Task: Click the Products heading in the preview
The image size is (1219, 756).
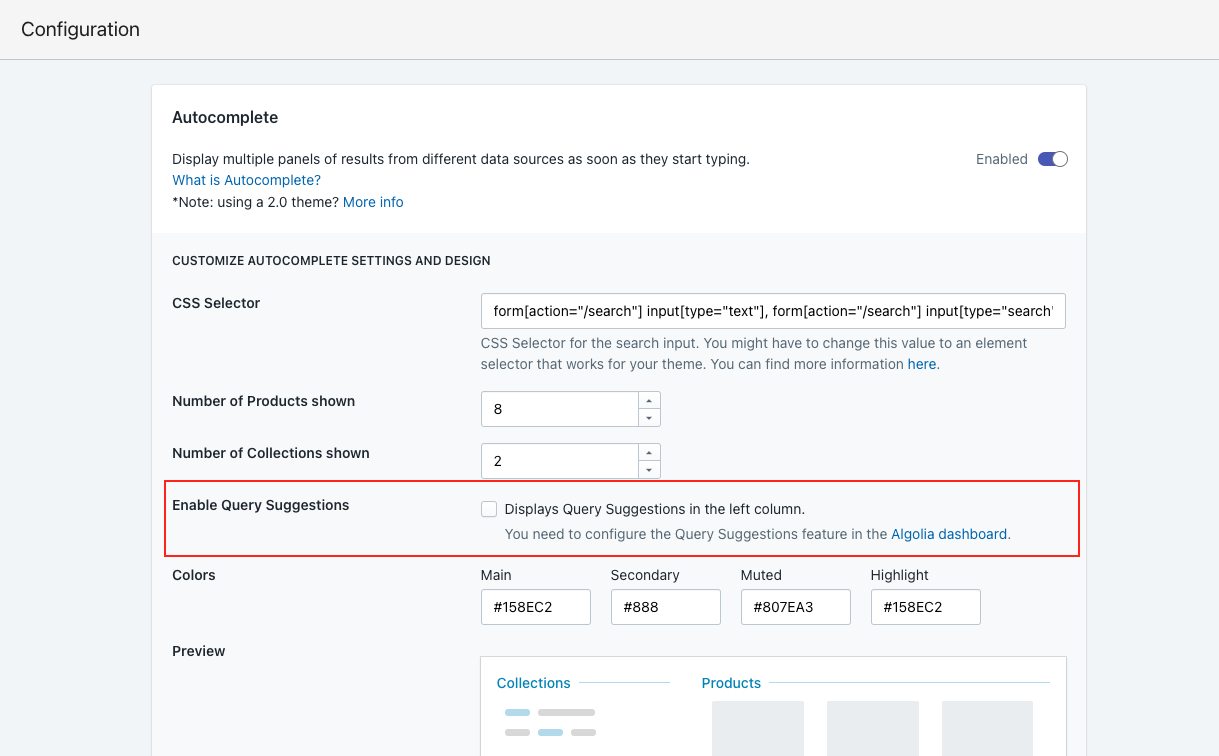Action: coord(731,683)
